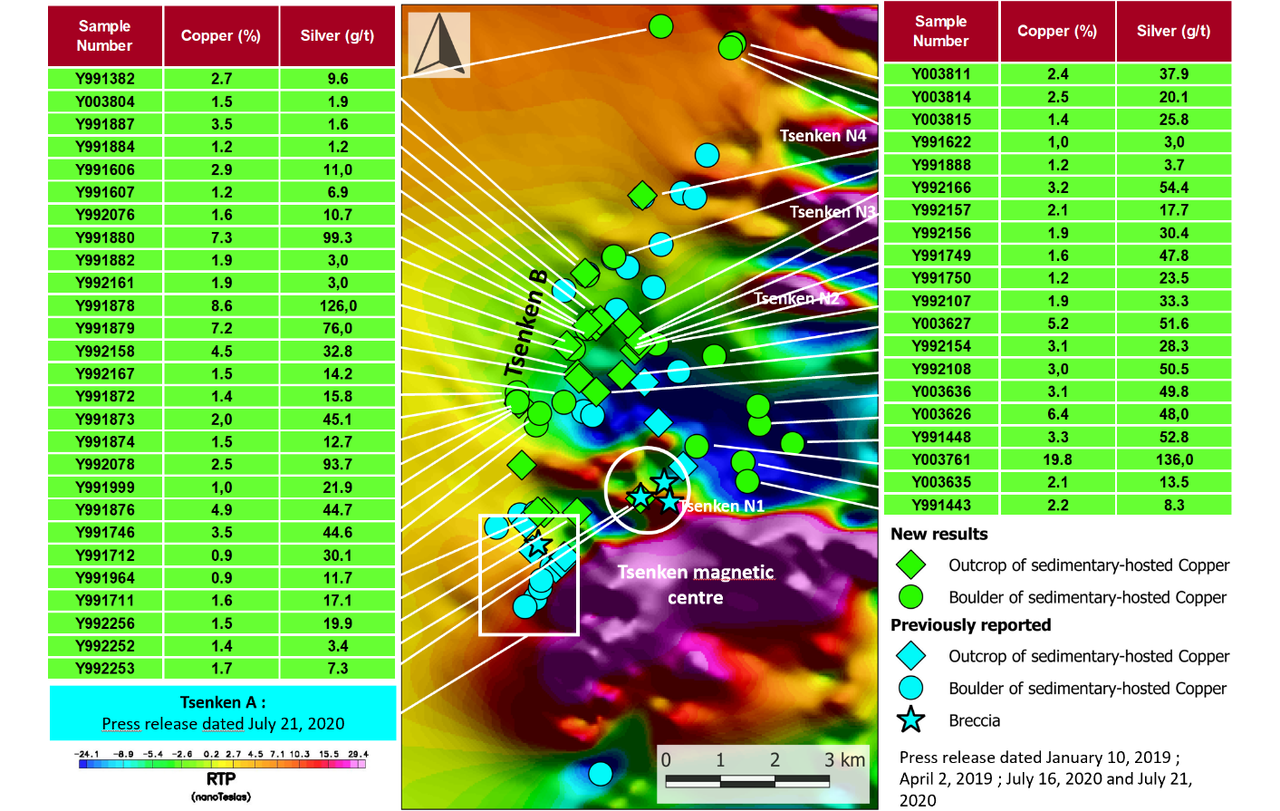The width and height of the screenshot is (1280, 811).
Task: Click the right table Silver (g/t) header
Action: point(1174,31)
